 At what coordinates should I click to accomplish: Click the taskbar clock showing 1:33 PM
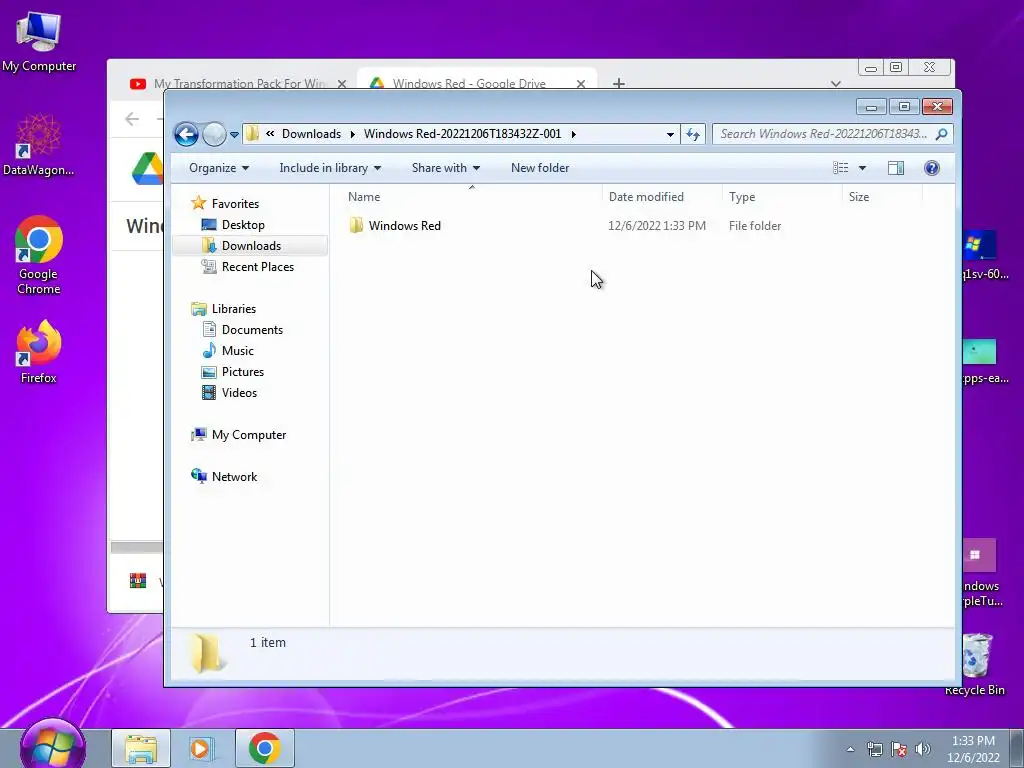(973, 749)
